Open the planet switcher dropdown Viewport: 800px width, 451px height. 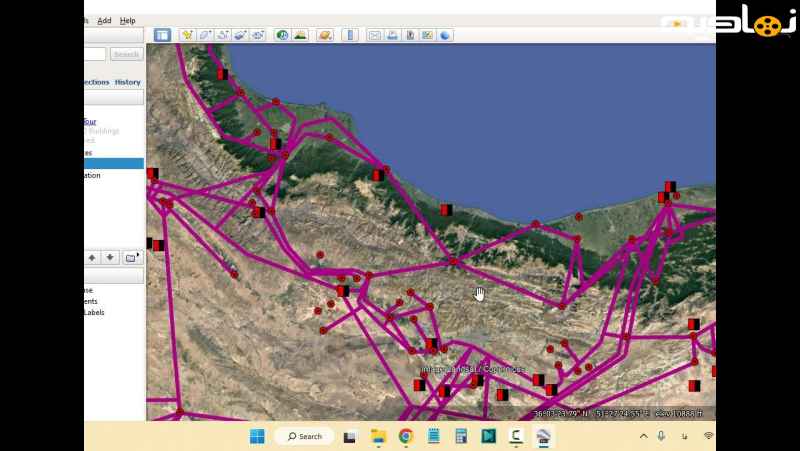click(x=325, y=35)
